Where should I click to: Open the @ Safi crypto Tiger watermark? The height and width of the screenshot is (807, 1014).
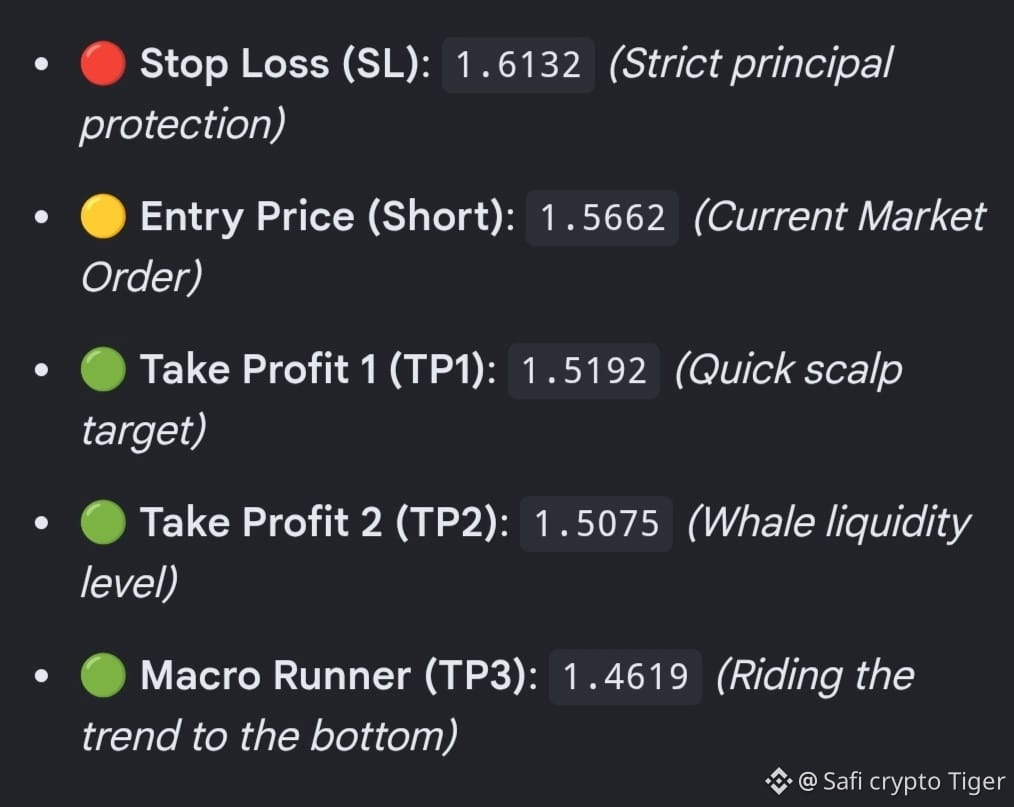pos(901,782)
